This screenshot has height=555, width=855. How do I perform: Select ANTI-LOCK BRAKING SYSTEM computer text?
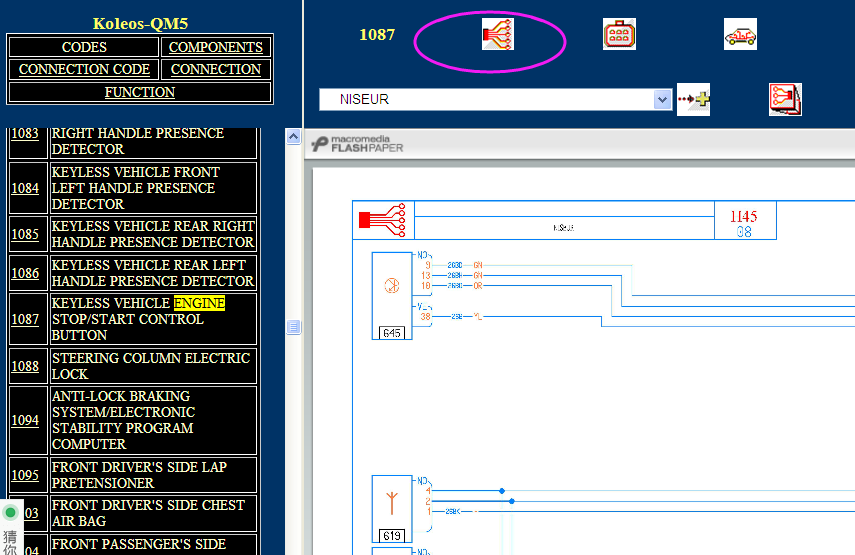point(123,420)
